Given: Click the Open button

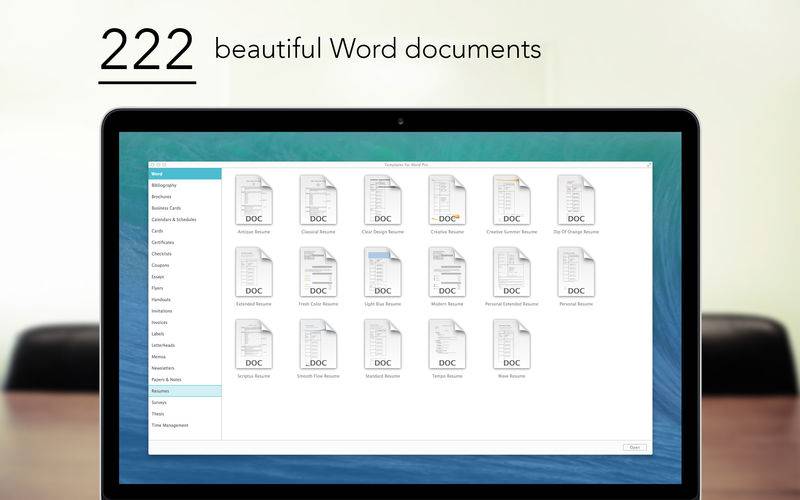Looking at the screenshot, I should click(635, 447).
